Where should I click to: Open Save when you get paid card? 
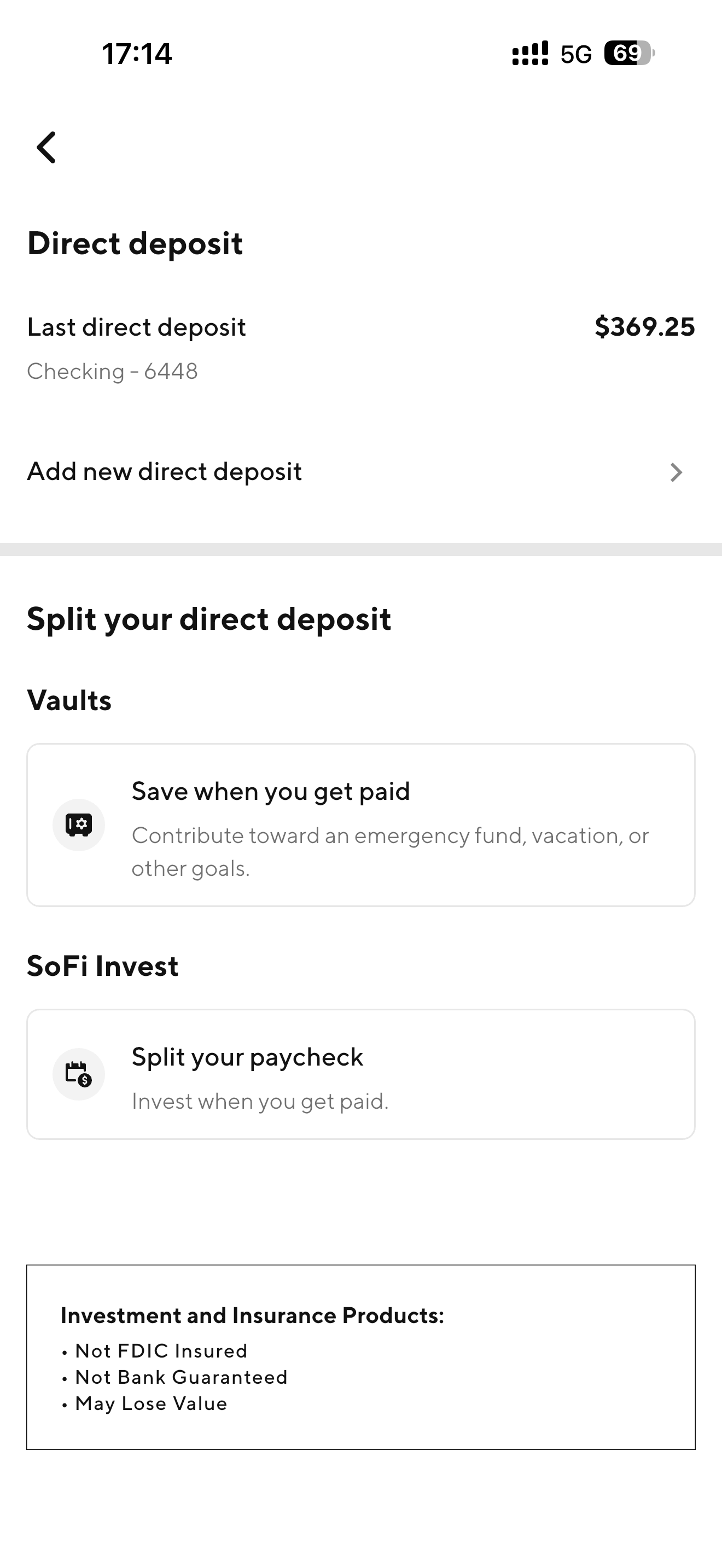click(x=360, y=825)
